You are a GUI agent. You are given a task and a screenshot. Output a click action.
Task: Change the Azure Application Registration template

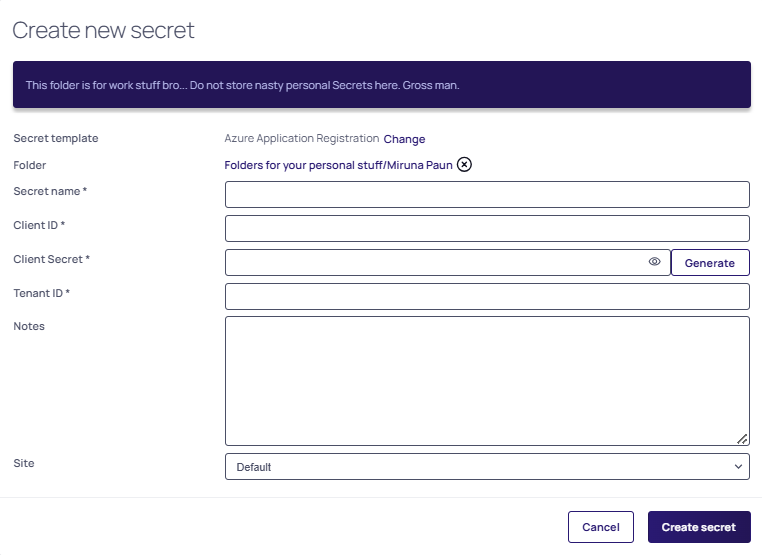click(x=404, y=139)
